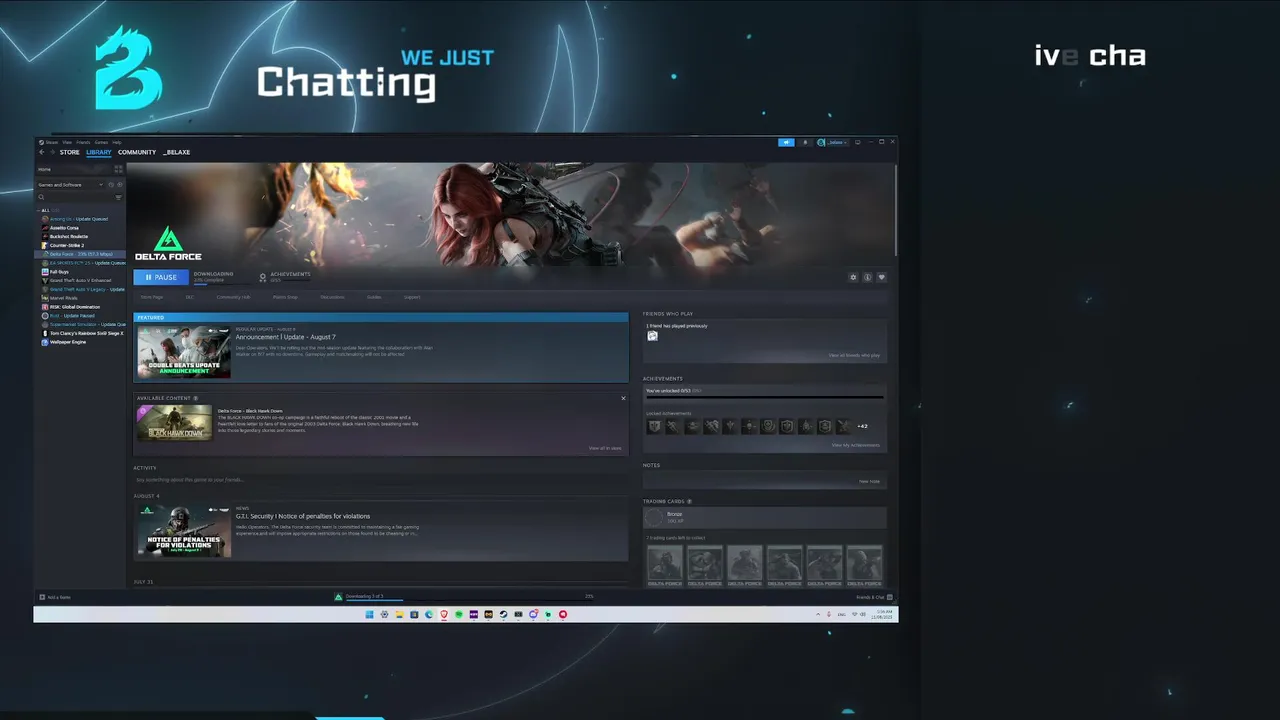Select Fall Guys in the library list
Screen dimensions: 1280x720
coord(80,272)
